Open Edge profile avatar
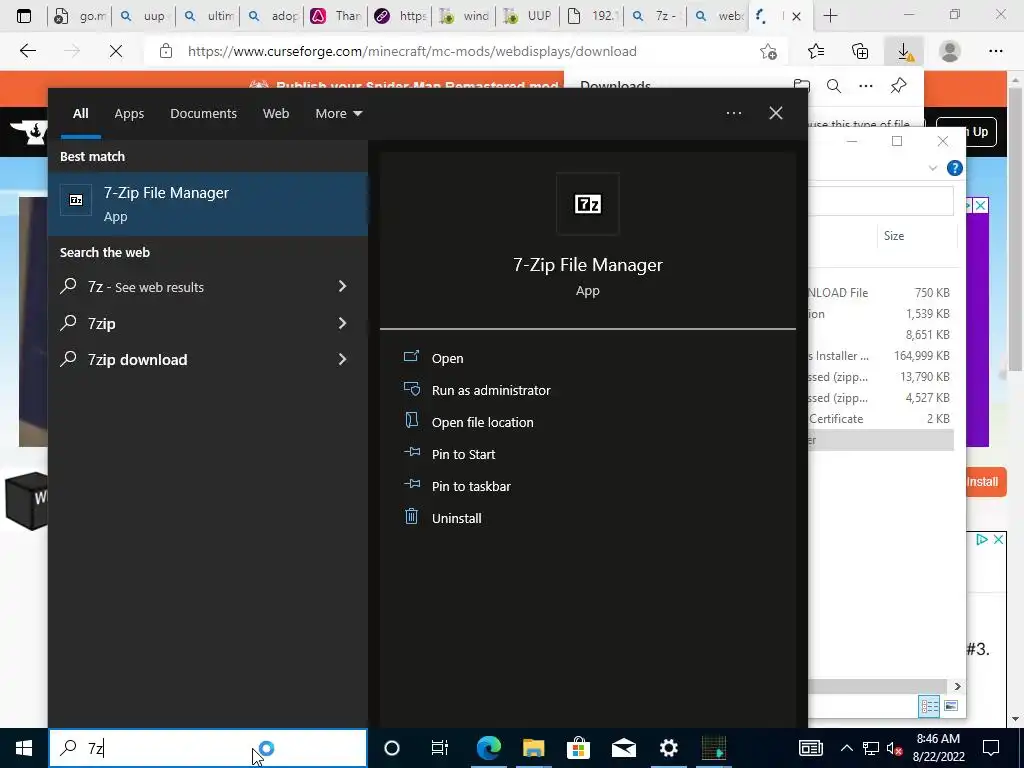 pyautogui.click(x=950, y=51)
